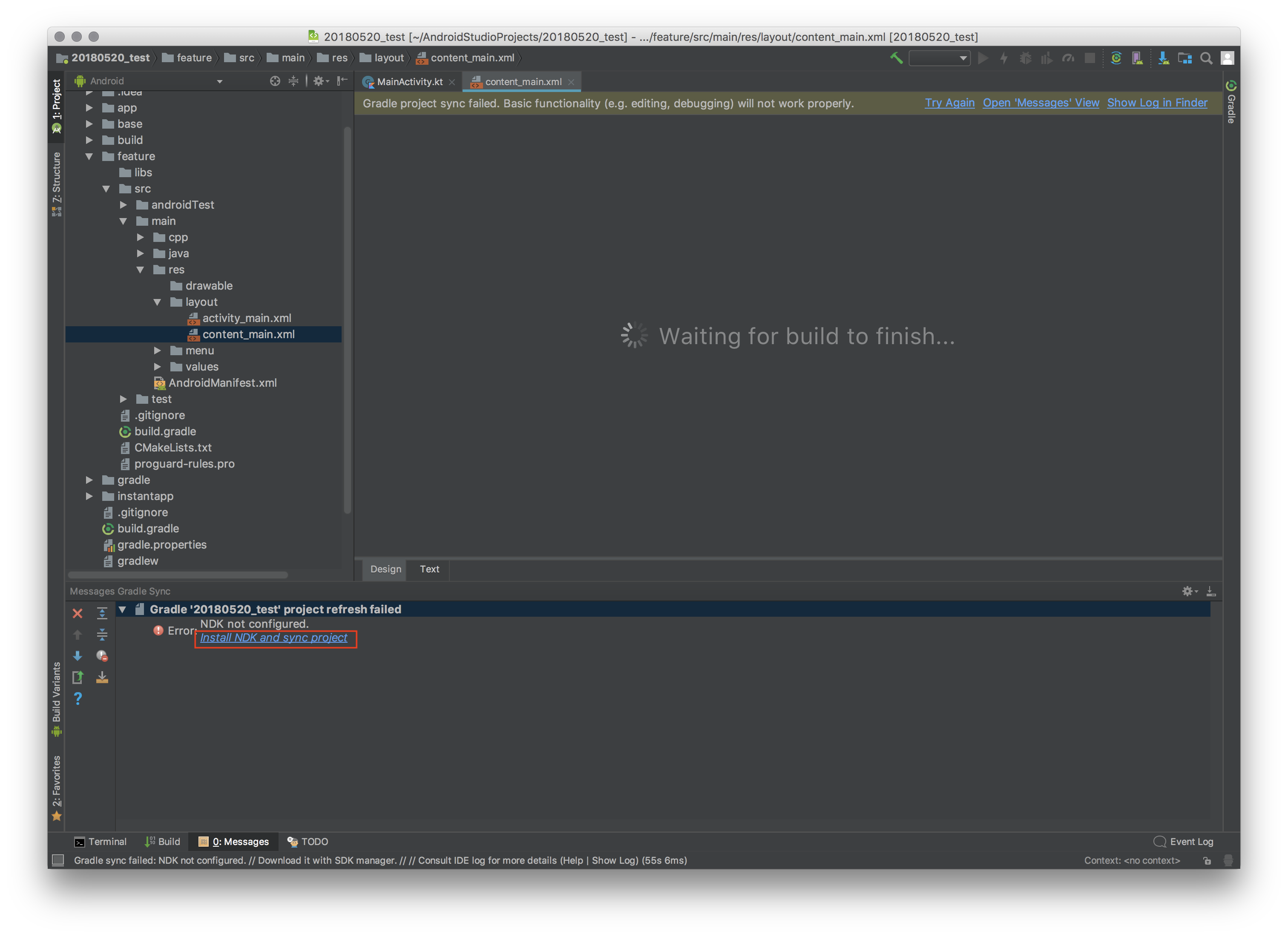1288x937 pixels.
Task: Click Scroll from Source target icon
Action: [275, 80]
